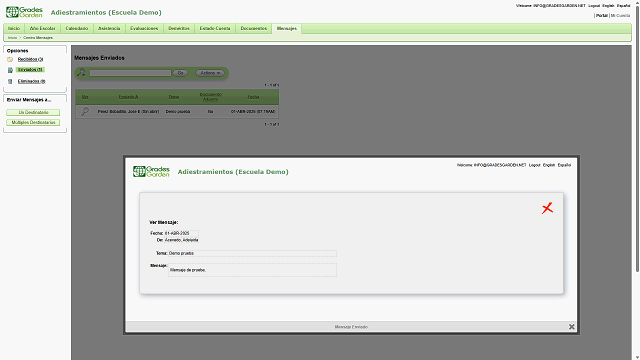This screenshot has height=360, width=640.
Task: Click the Un Destinatario button
Action: (x=33, y=112)
